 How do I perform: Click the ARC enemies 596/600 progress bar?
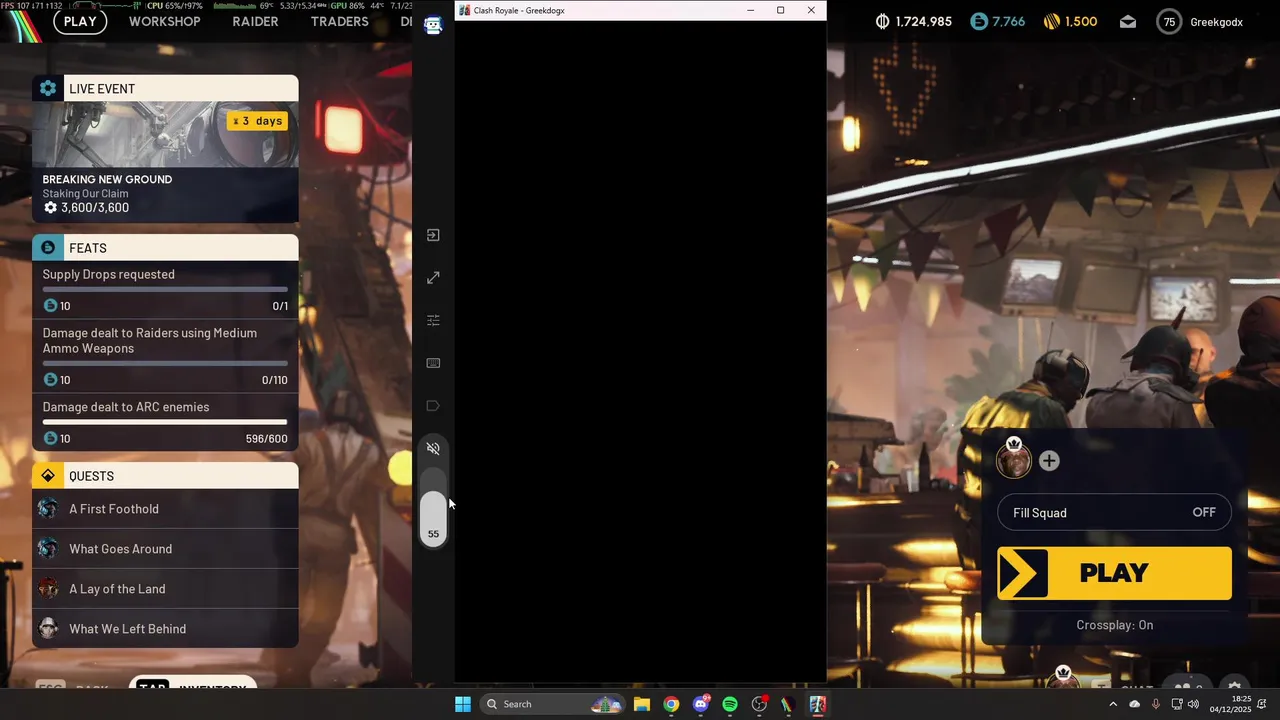165,422
